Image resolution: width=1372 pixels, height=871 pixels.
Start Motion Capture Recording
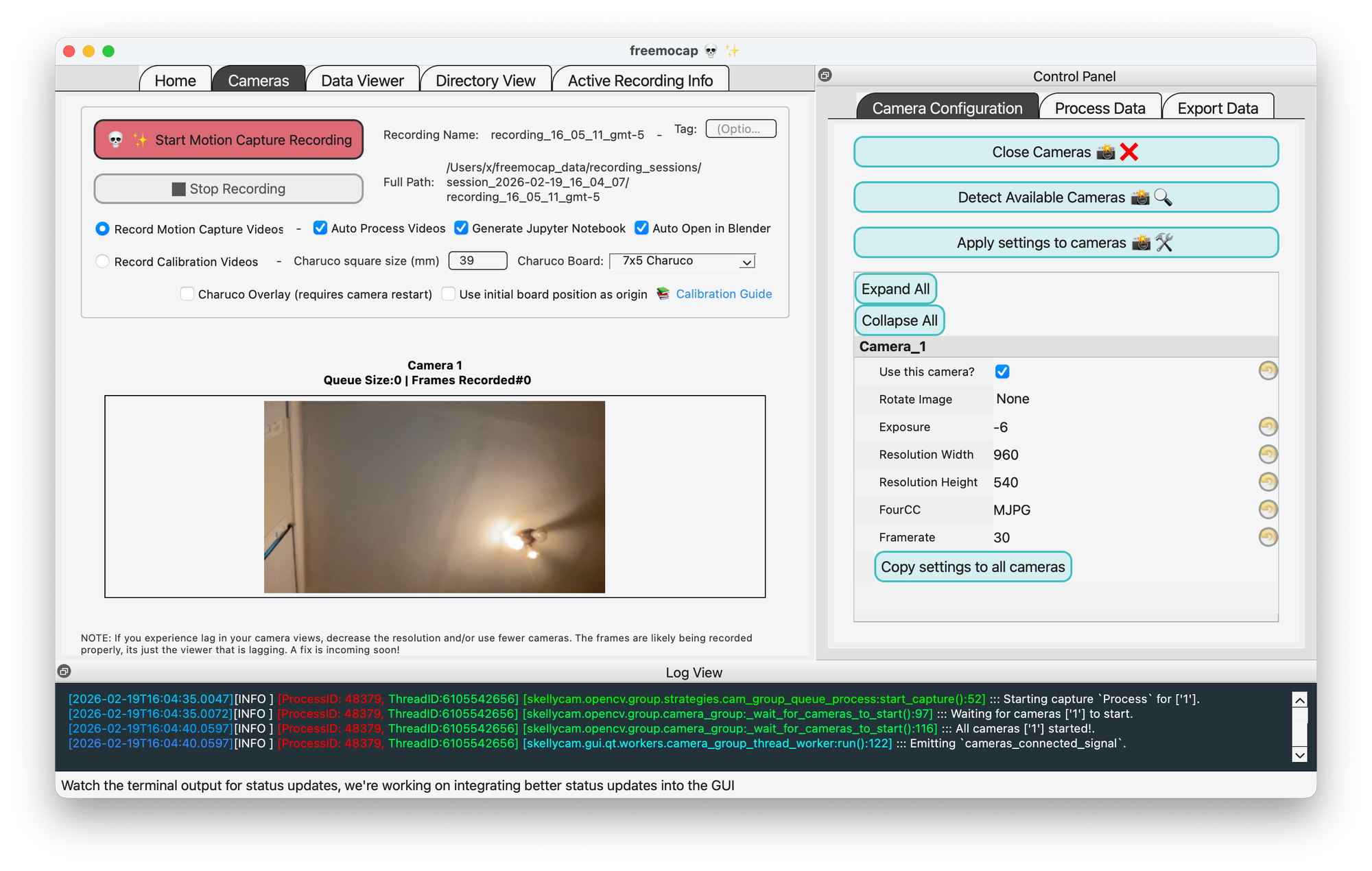[228, 140]
